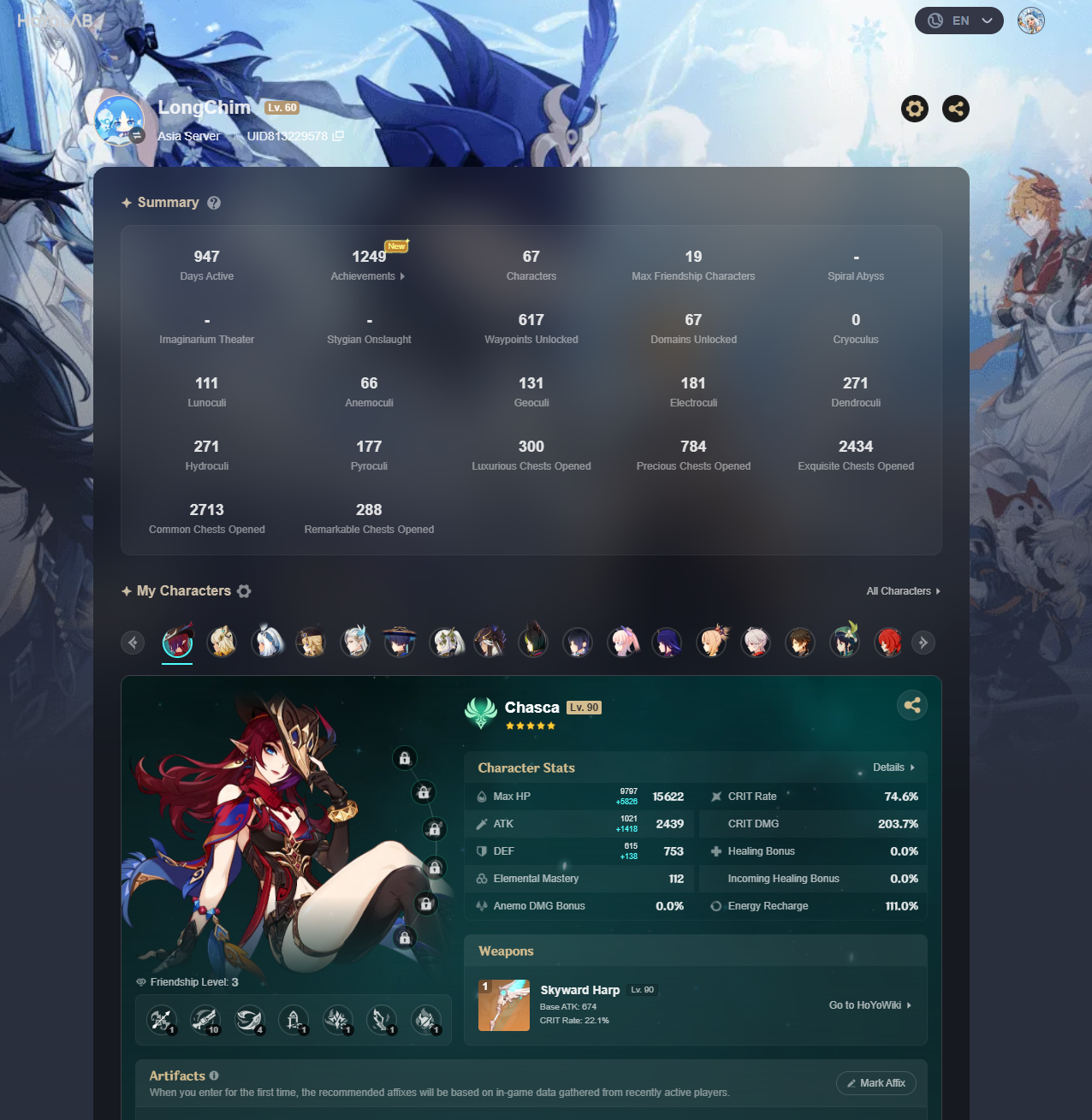Click the 'Elemental Mastery' stat row
The height and width of the screenshot is (1120, 1092).
pos(579,879)
